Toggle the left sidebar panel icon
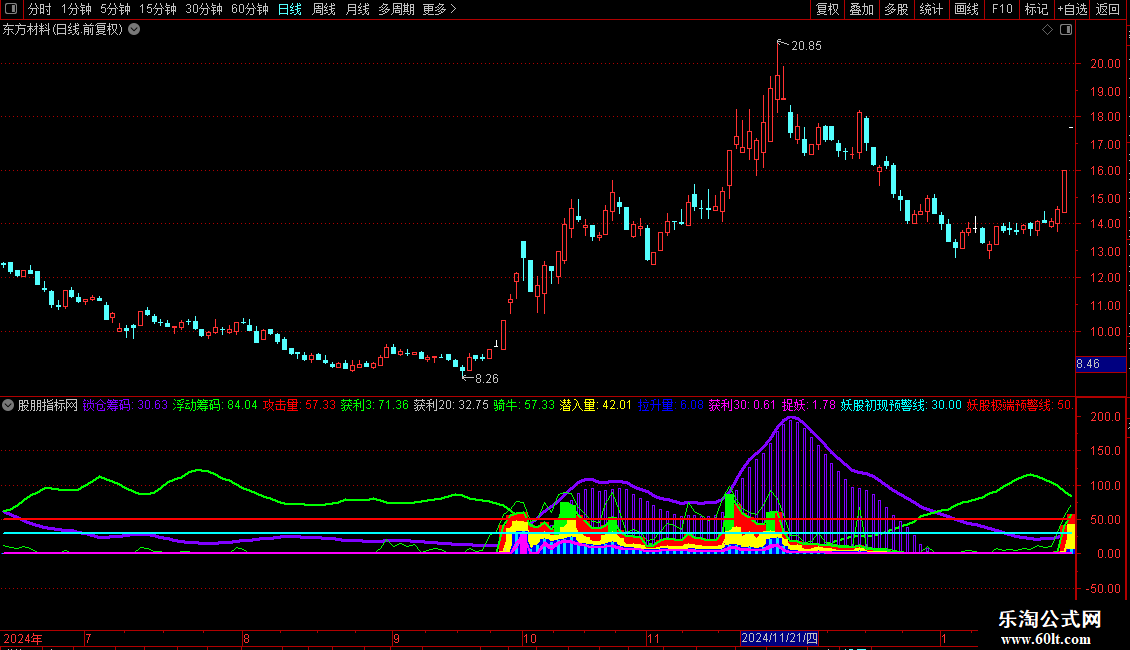 [11, 9]
